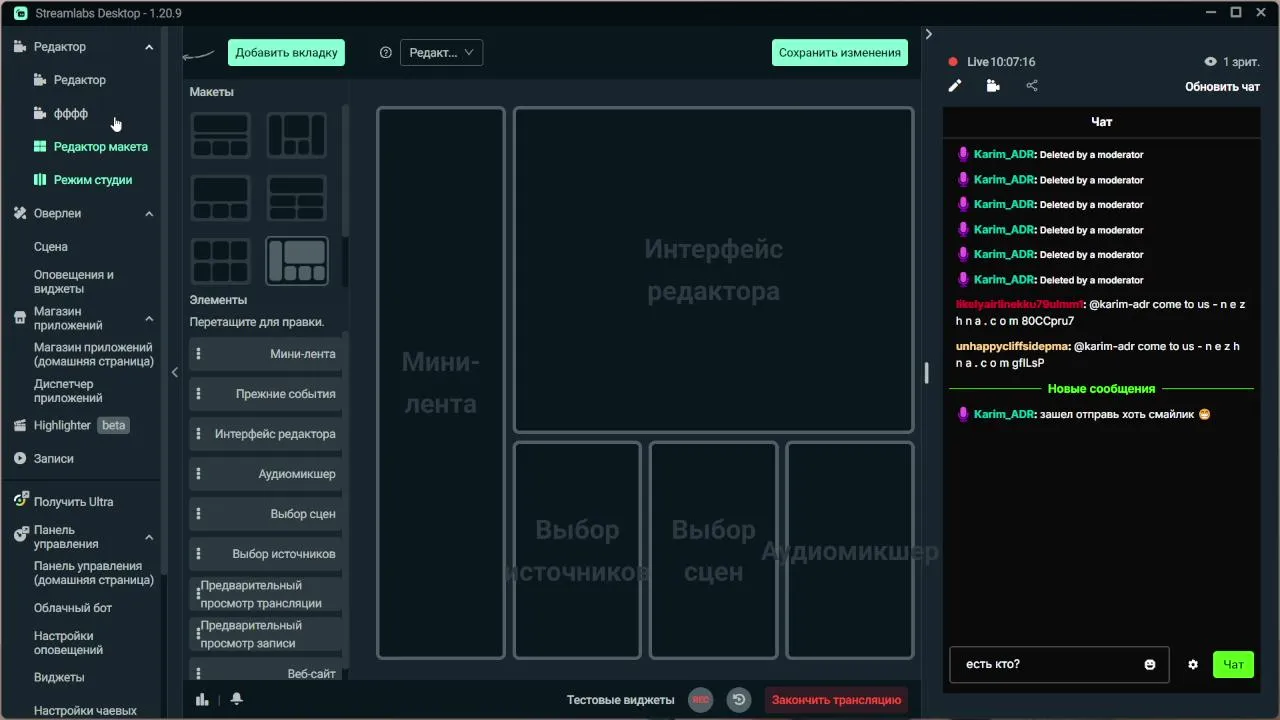This screenshot has height=720, width=1280.
Task: Click the Интерфейс редактора layout slot
Action: point(713,270)
